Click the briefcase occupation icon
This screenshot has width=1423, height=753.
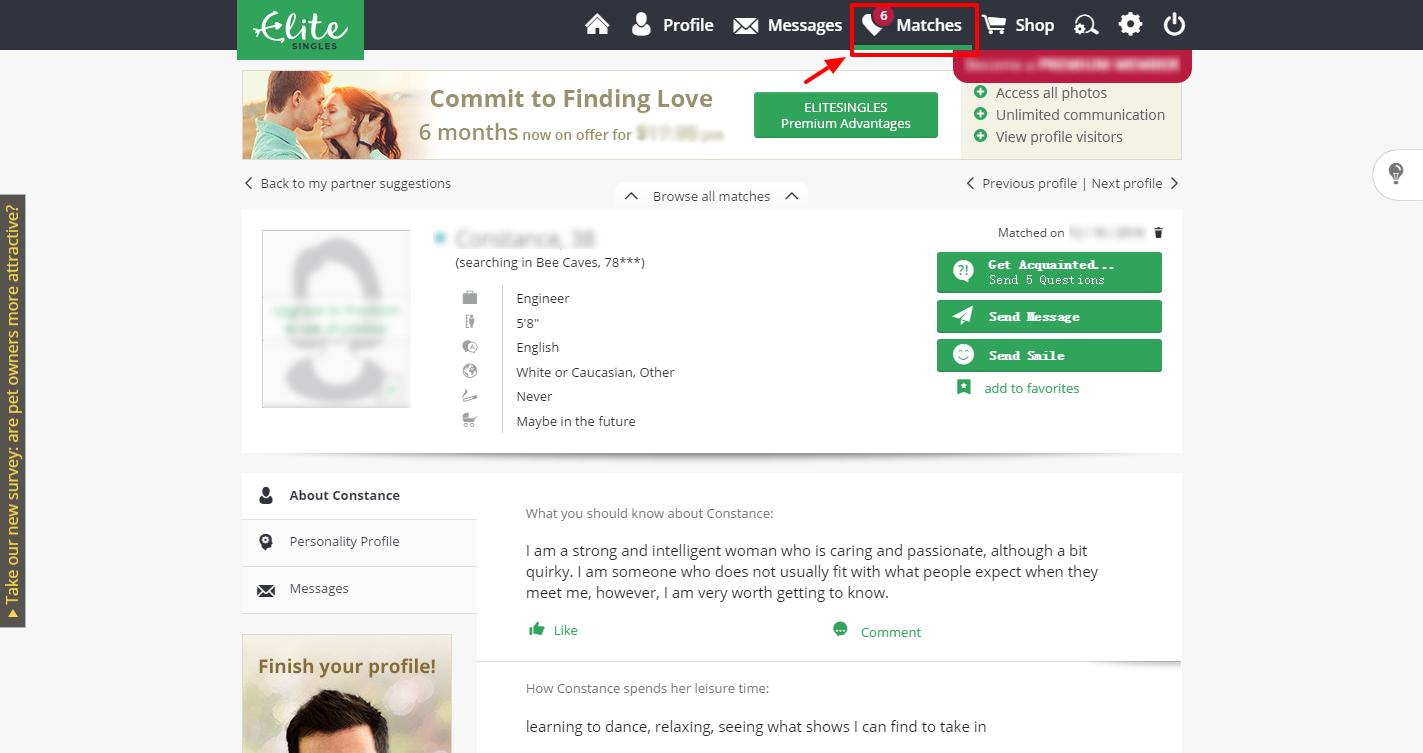pos(470,298)
